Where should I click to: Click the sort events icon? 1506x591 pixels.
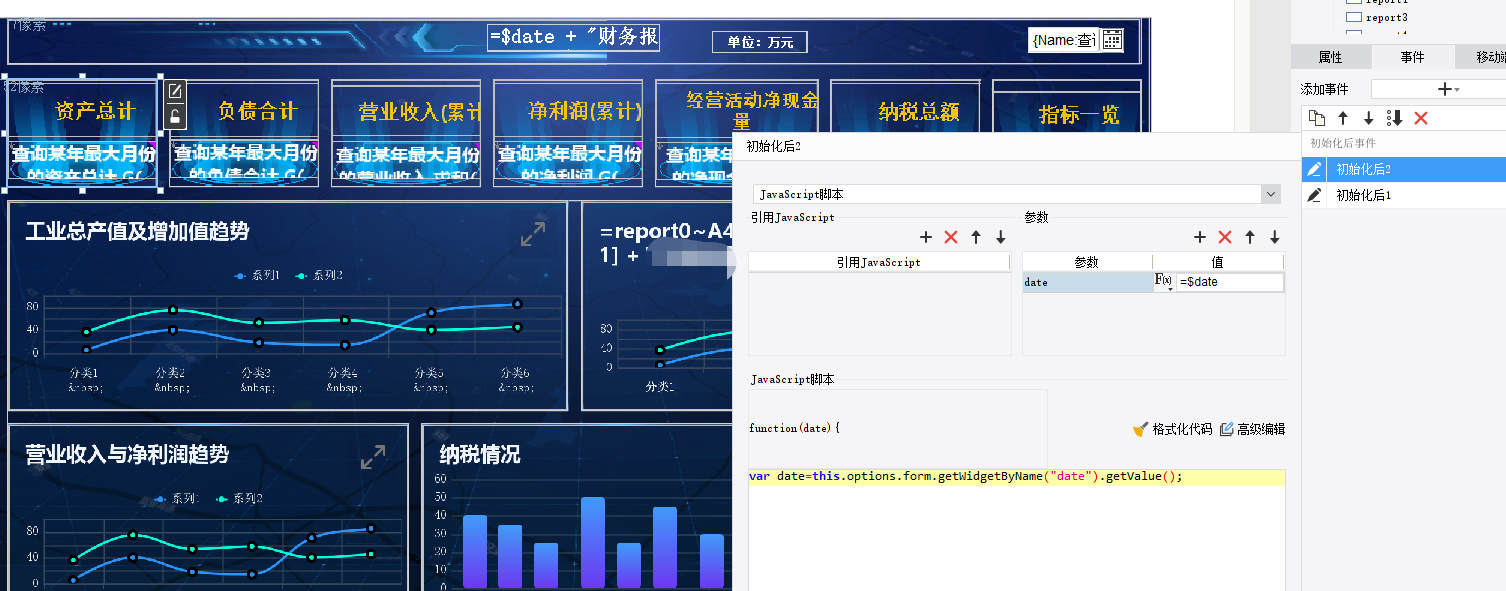pyautogui.click(x=1395, y=118)
